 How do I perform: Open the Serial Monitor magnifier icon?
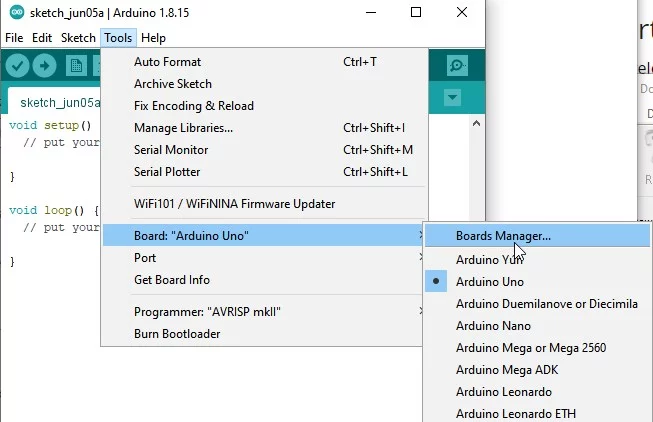tap(457, 65)
